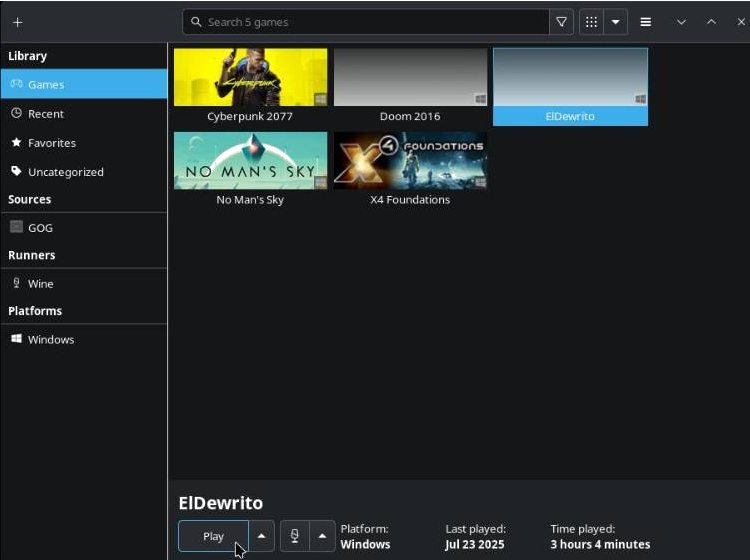Click the Library heading
This screenshot has height=560, width=750.
[27, 56]
